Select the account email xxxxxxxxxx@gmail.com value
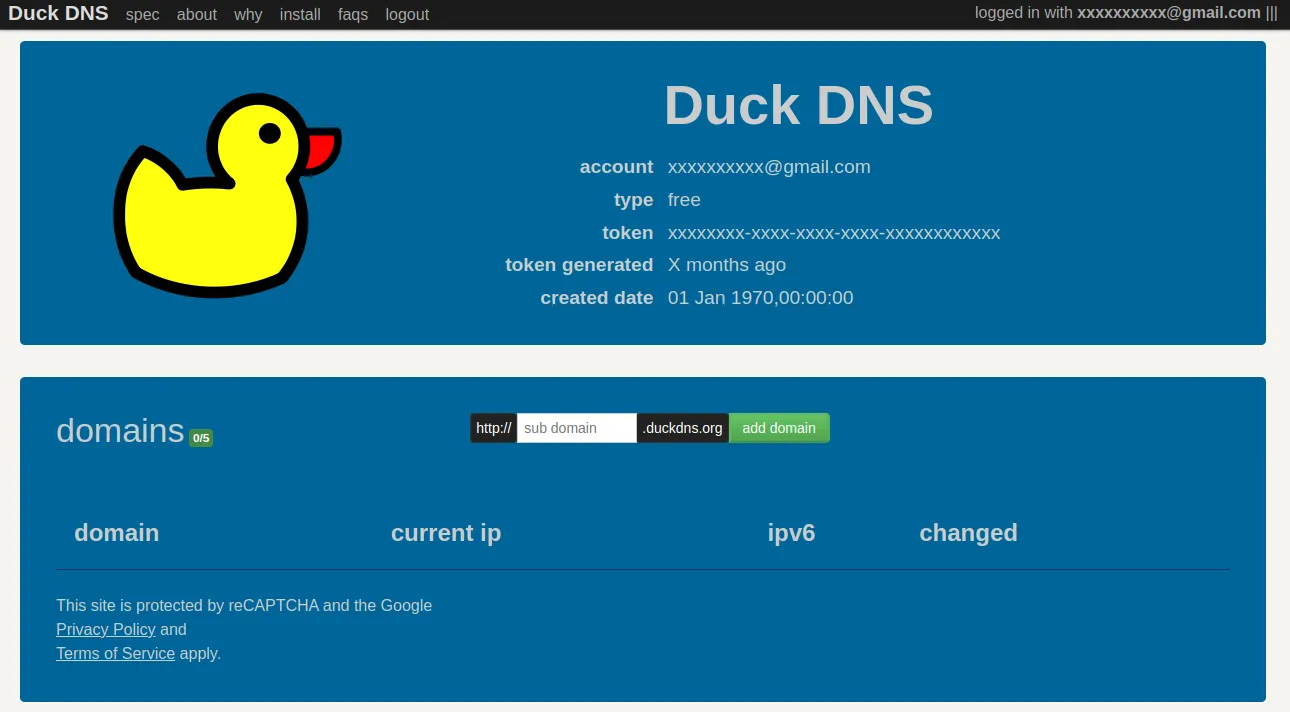 tap(769, 167)
